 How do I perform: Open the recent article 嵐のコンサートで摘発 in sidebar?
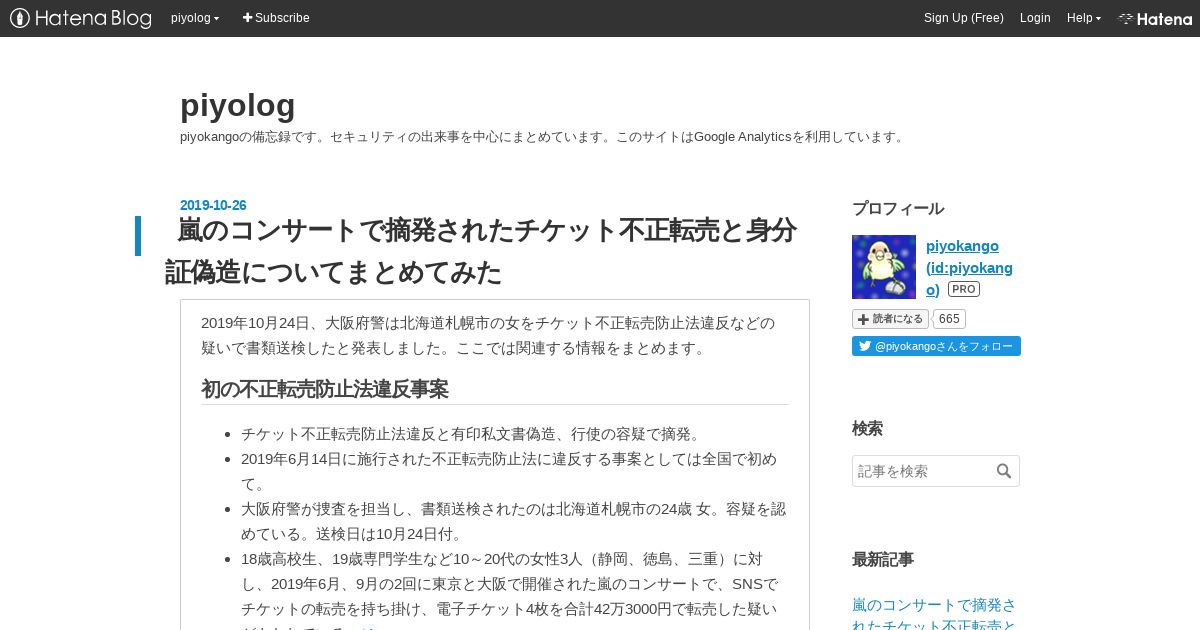(x=934, y=614)
